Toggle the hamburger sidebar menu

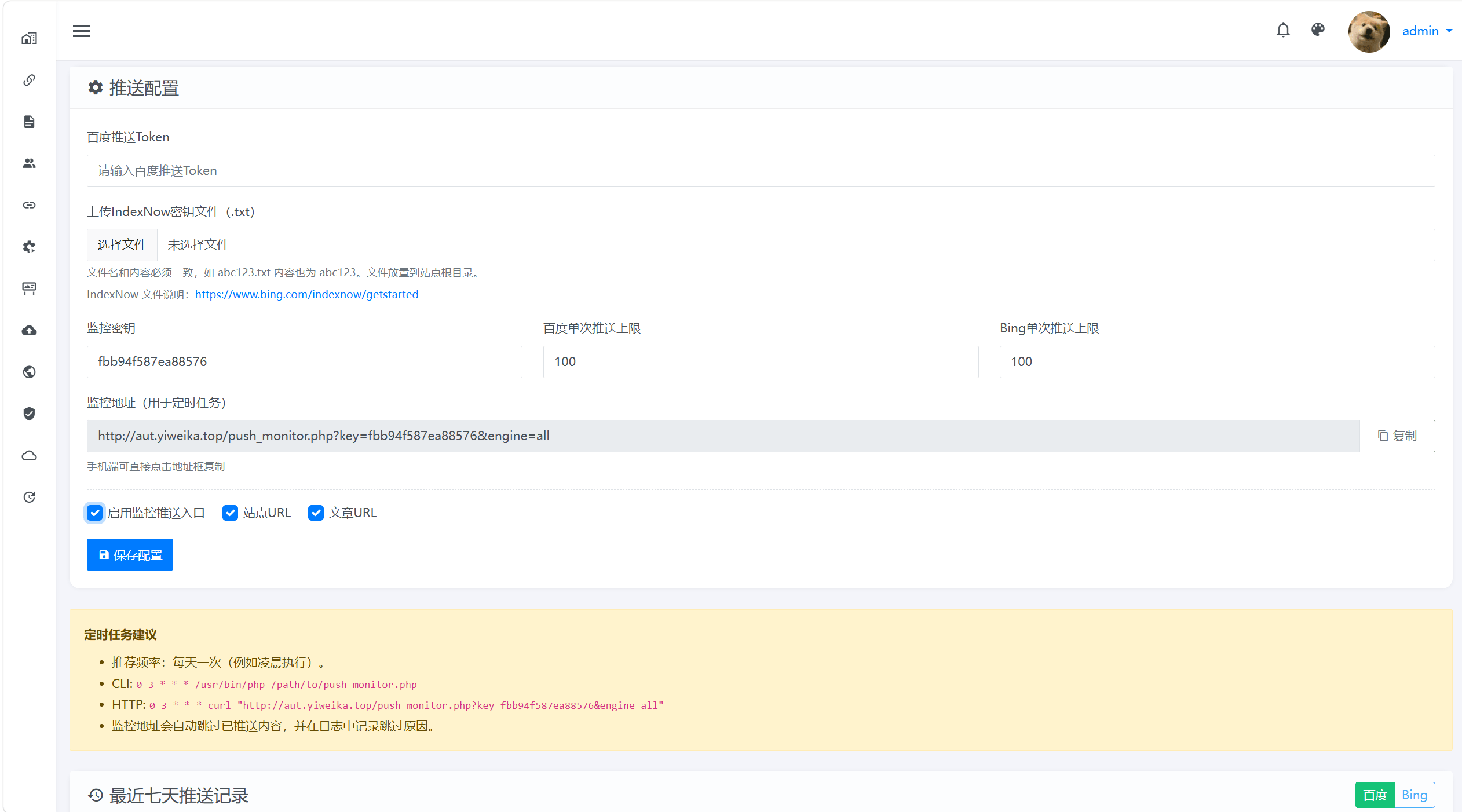(x=82, y=31)
